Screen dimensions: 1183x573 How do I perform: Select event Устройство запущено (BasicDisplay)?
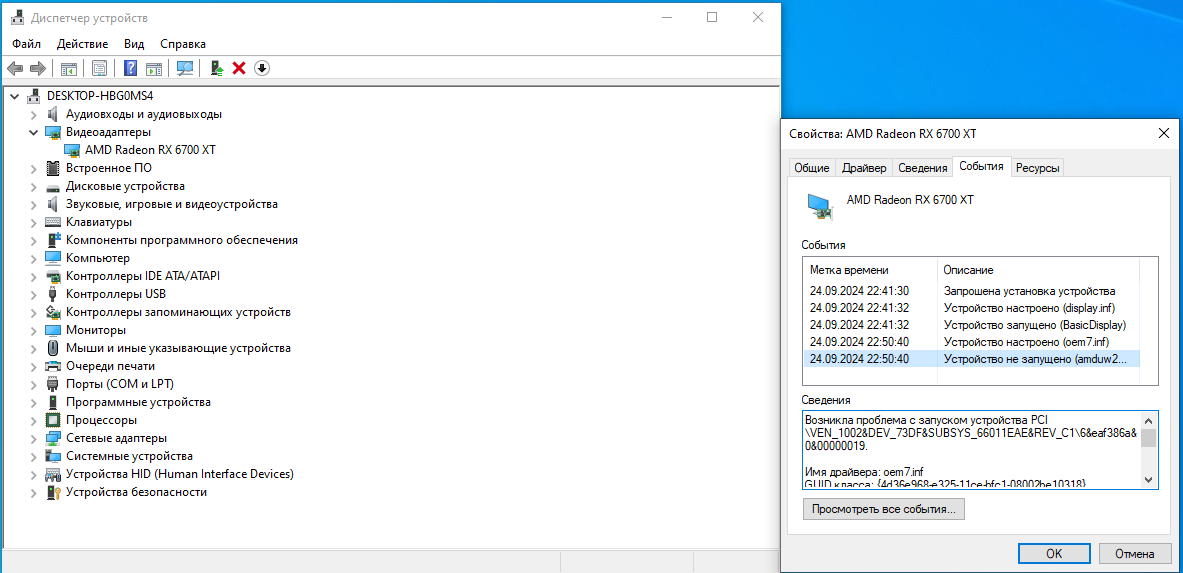point(972,325)
